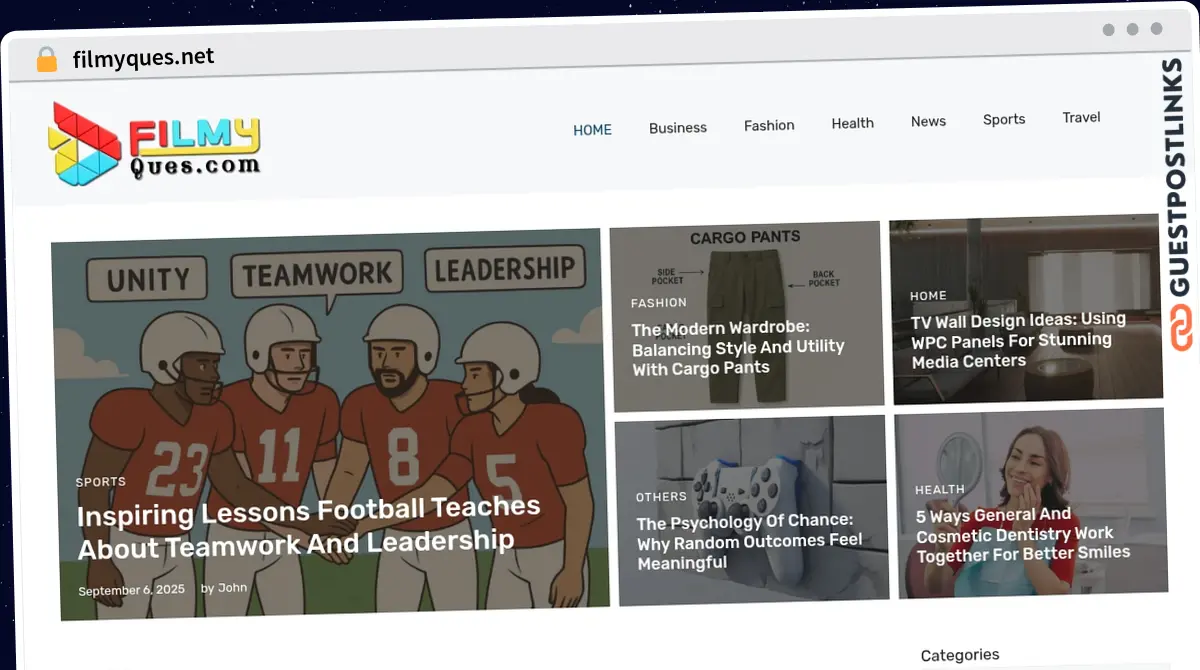Image resolution: width=1200 pixels, height=670 pixels.
Task: Click the September 6, 2025 post date
Action: tap(131, 590)
